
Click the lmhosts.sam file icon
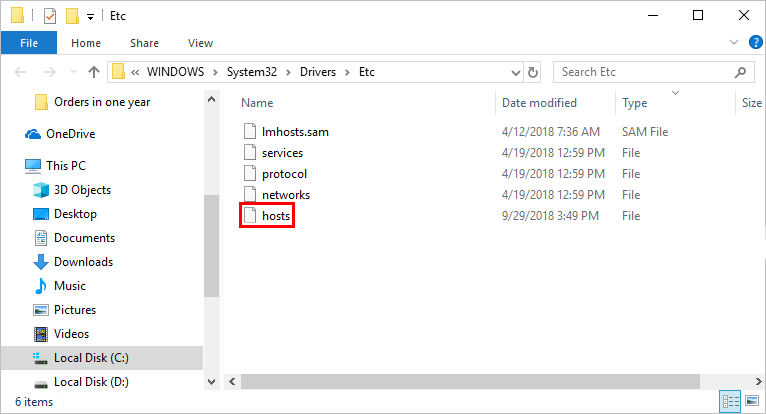tap(250, 131)
